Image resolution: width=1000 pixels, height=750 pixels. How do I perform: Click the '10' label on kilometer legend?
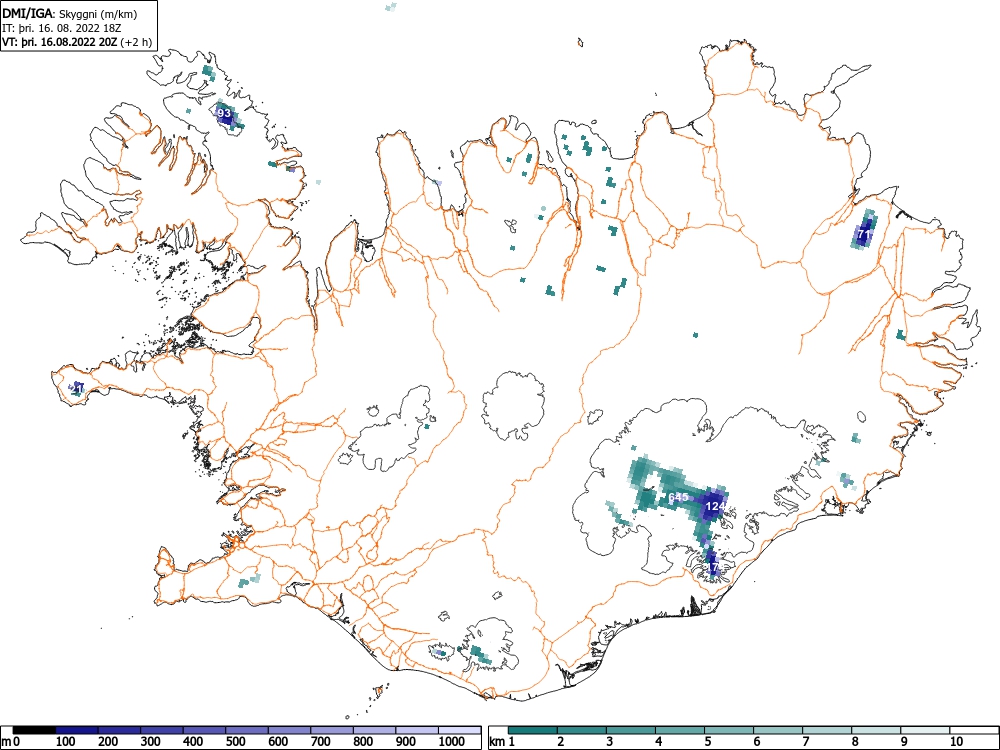click(955, 741)
